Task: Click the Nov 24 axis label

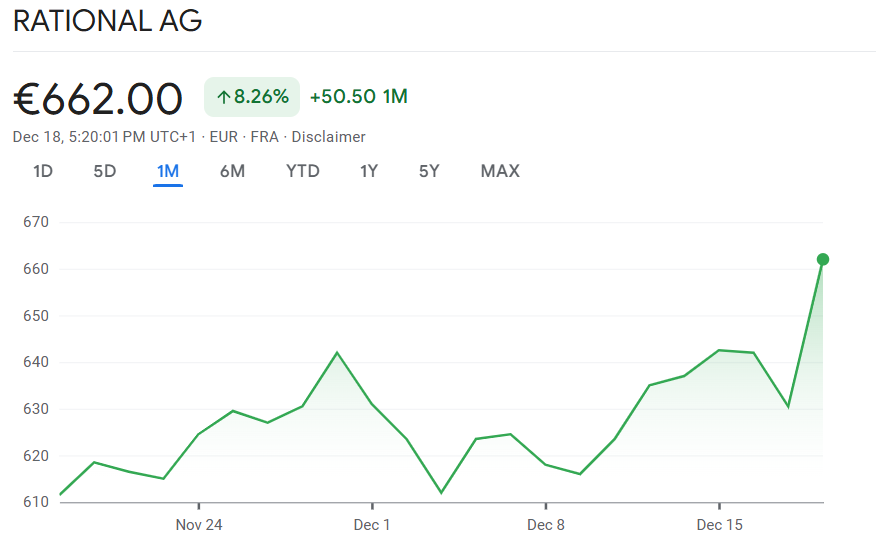Action: click(199, 525)
